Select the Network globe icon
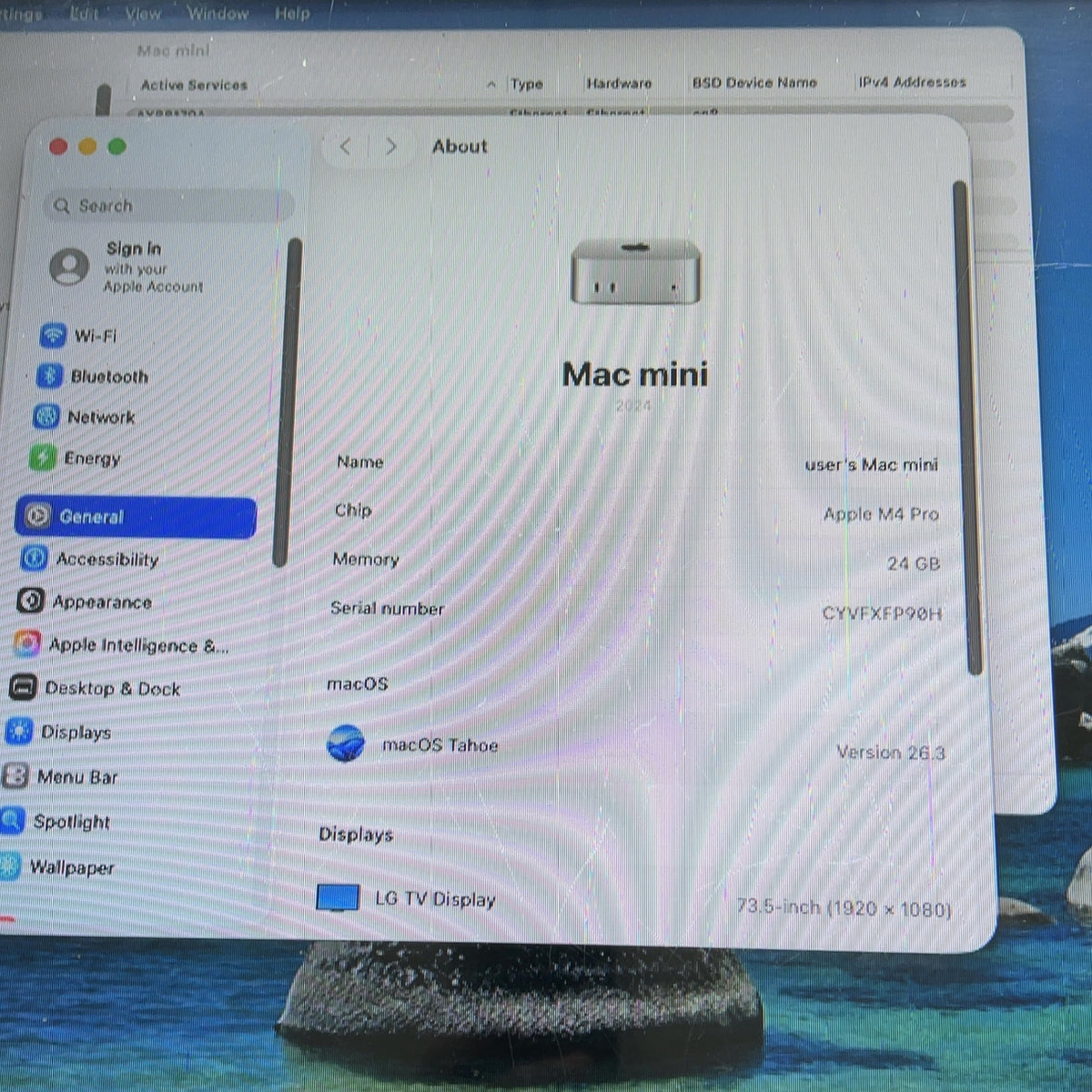 [46, 417]
